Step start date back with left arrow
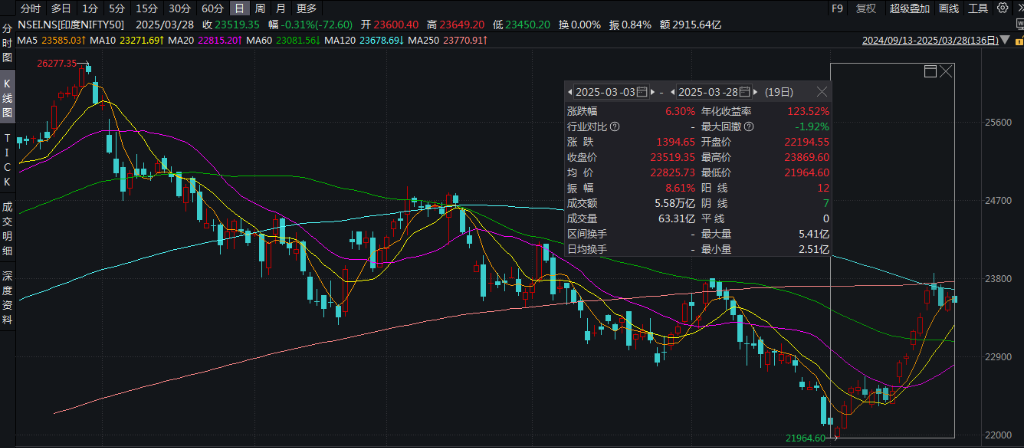Viewport: 1024px width, 448px height. 569,91
